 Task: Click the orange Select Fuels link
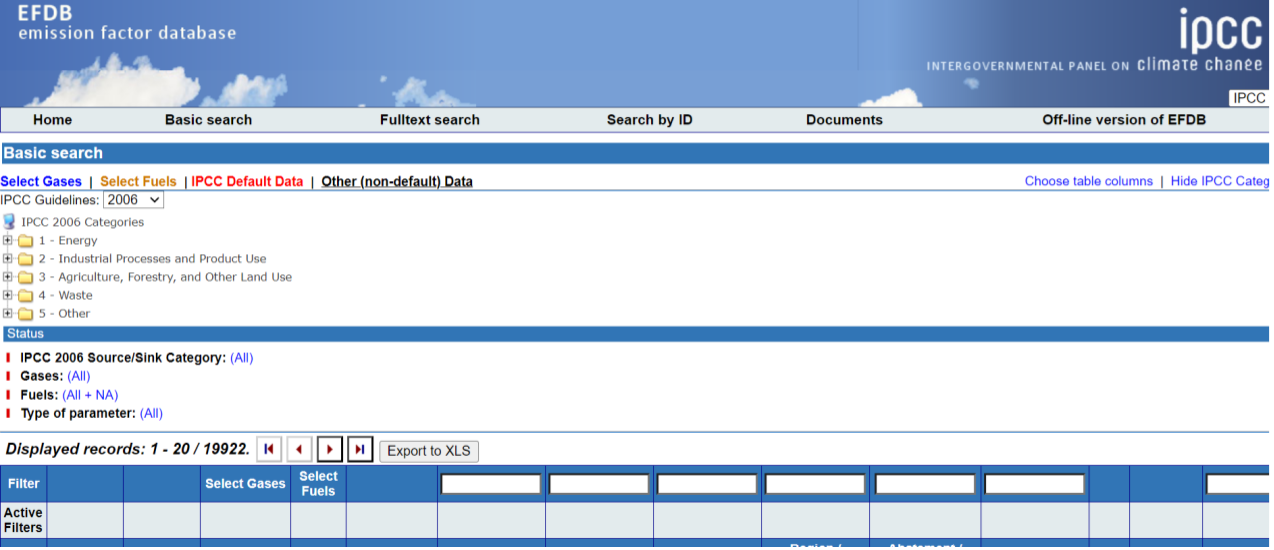[x=138, y=182]
